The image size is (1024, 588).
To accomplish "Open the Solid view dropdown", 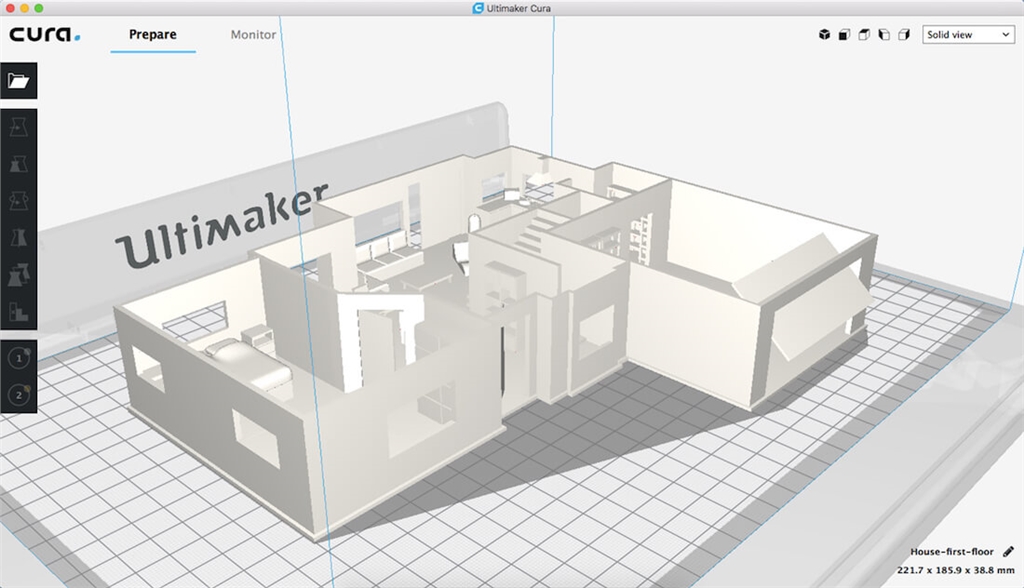I will (x=968, y=35).
